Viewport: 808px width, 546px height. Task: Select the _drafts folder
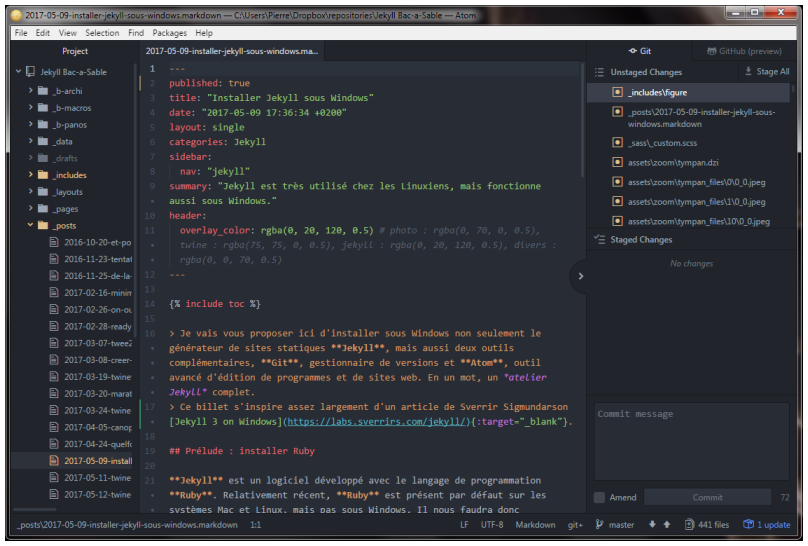pyautogui.click(x=64, y=158)
